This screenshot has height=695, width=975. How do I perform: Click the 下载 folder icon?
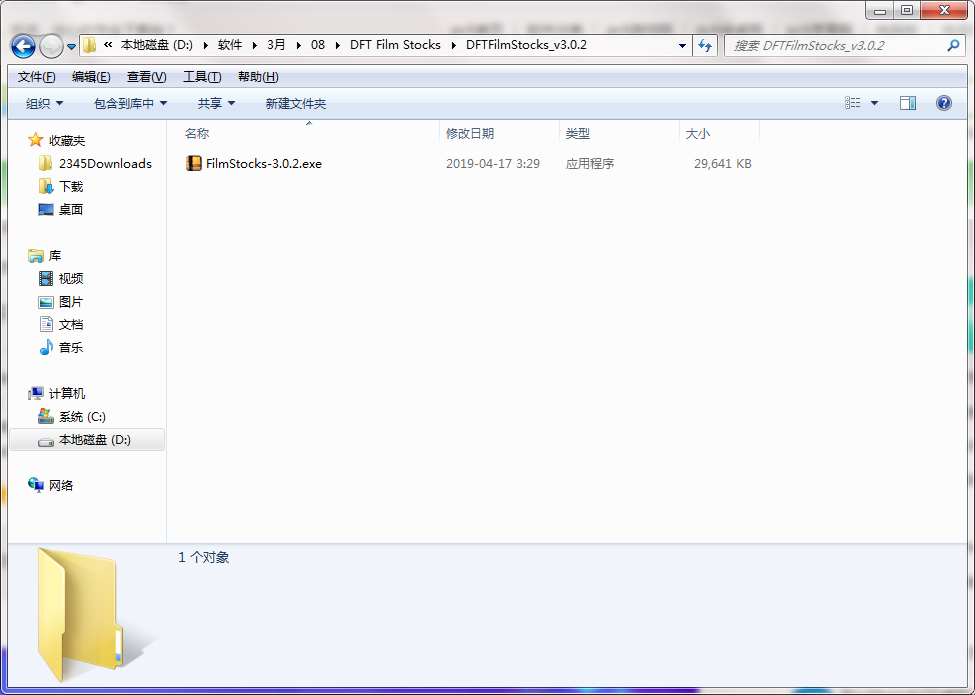click(x=45, y=186)
